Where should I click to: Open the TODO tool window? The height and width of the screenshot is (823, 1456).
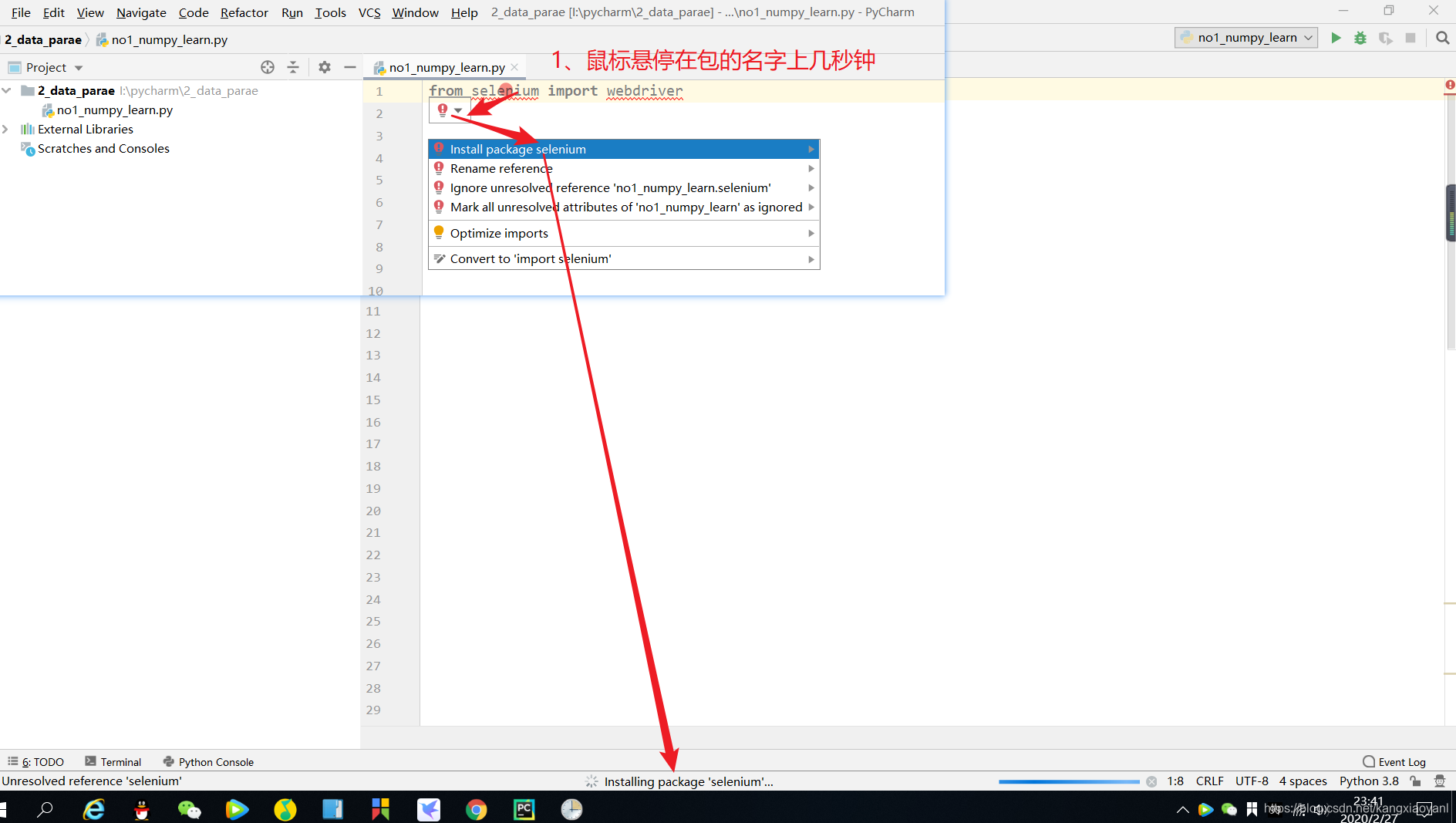36,762
